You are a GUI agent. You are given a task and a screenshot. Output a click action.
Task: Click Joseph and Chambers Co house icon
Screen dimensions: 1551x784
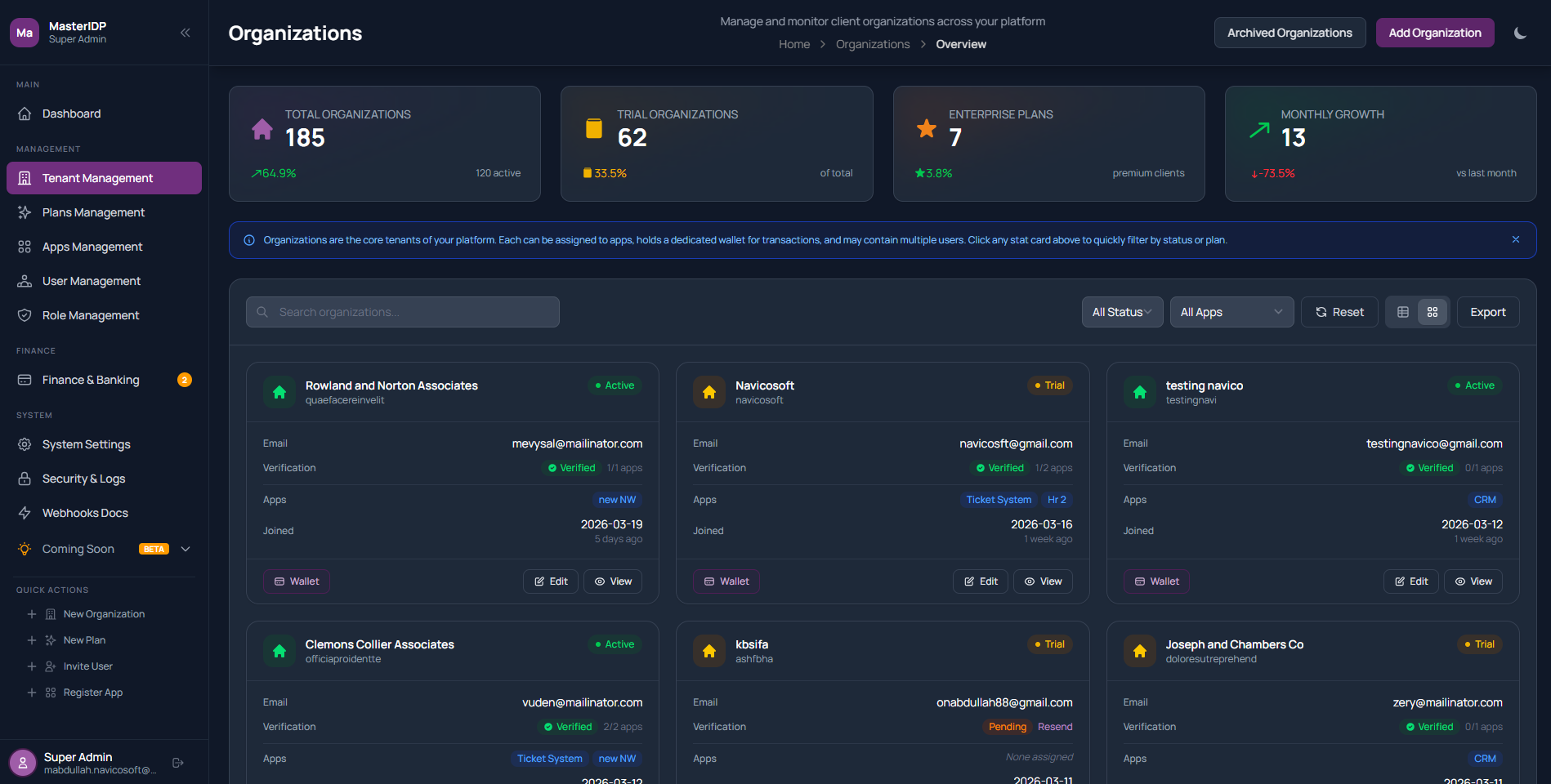point(1140,651)
